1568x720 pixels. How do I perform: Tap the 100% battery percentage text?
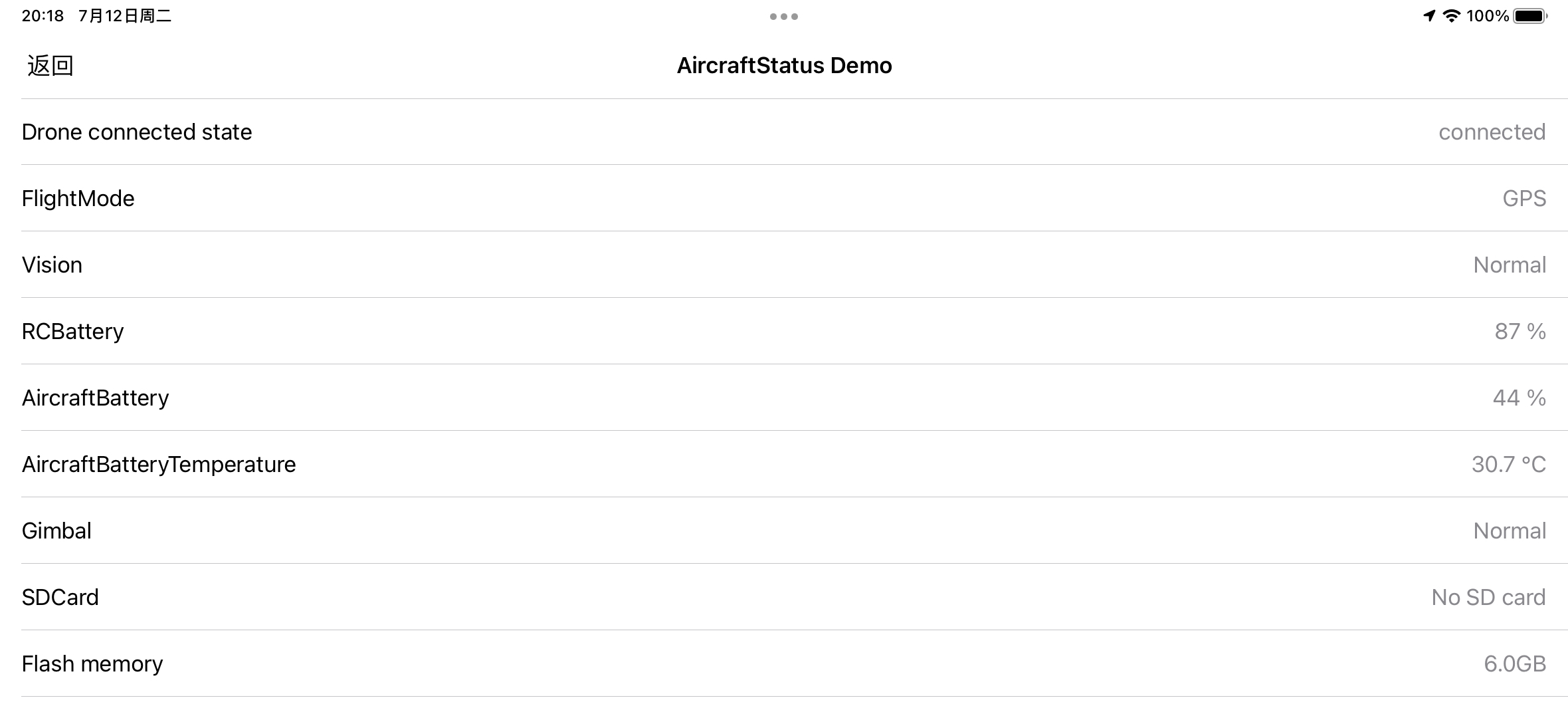(1488, 16)
